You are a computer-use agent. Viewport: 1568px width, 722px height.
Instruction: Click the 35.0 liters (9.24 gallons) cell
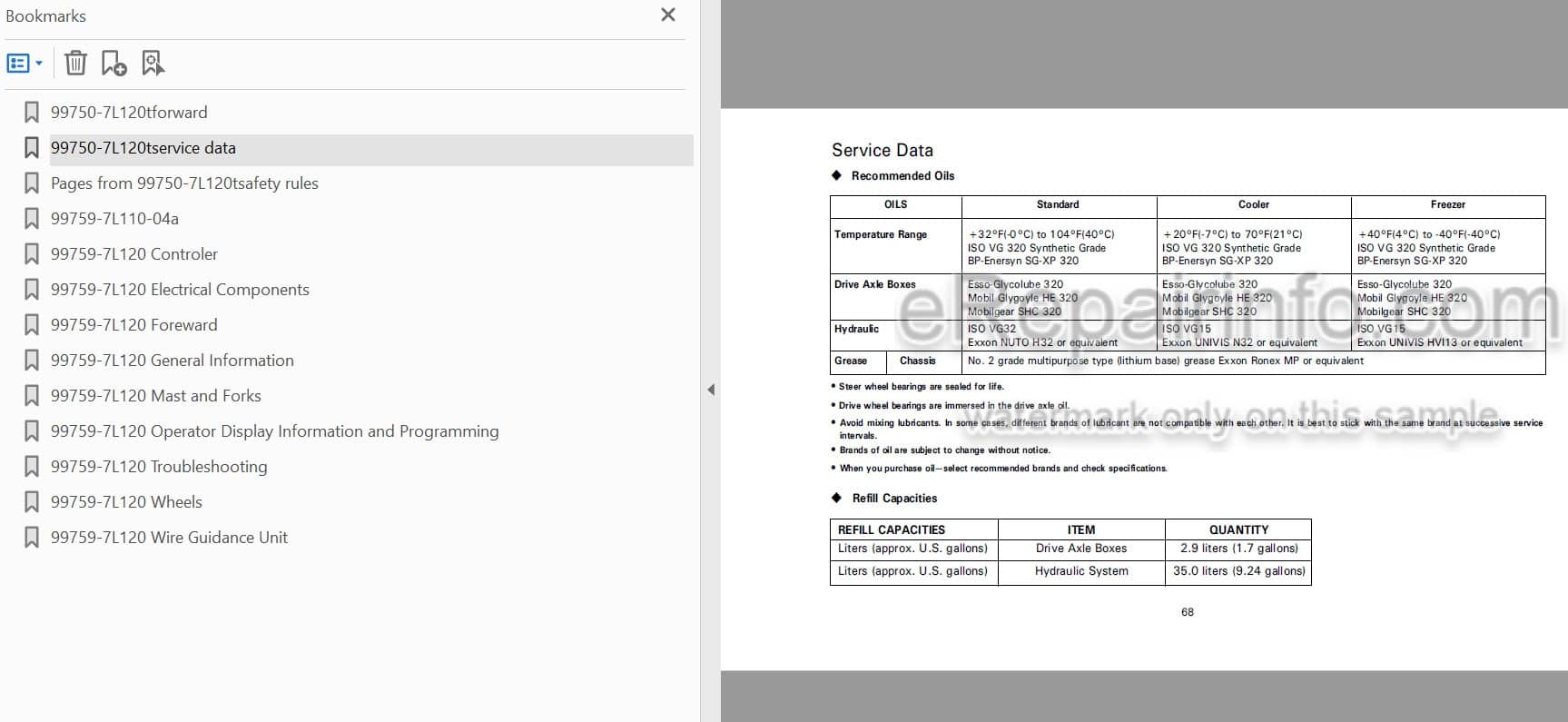point(1239,571)
